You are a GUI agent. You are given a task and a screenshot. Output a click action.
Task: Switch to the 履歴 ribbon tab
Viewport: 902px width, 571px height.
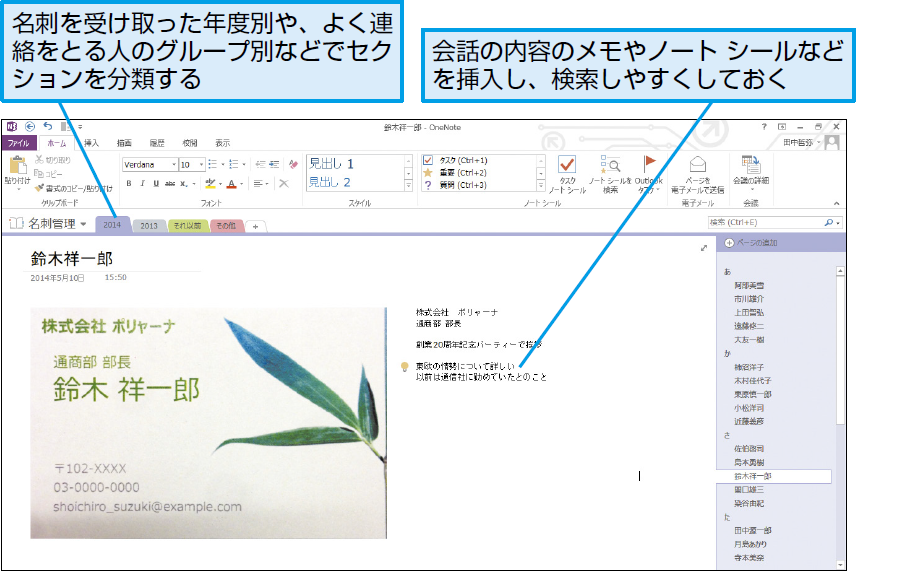click(x=157, y=143)
